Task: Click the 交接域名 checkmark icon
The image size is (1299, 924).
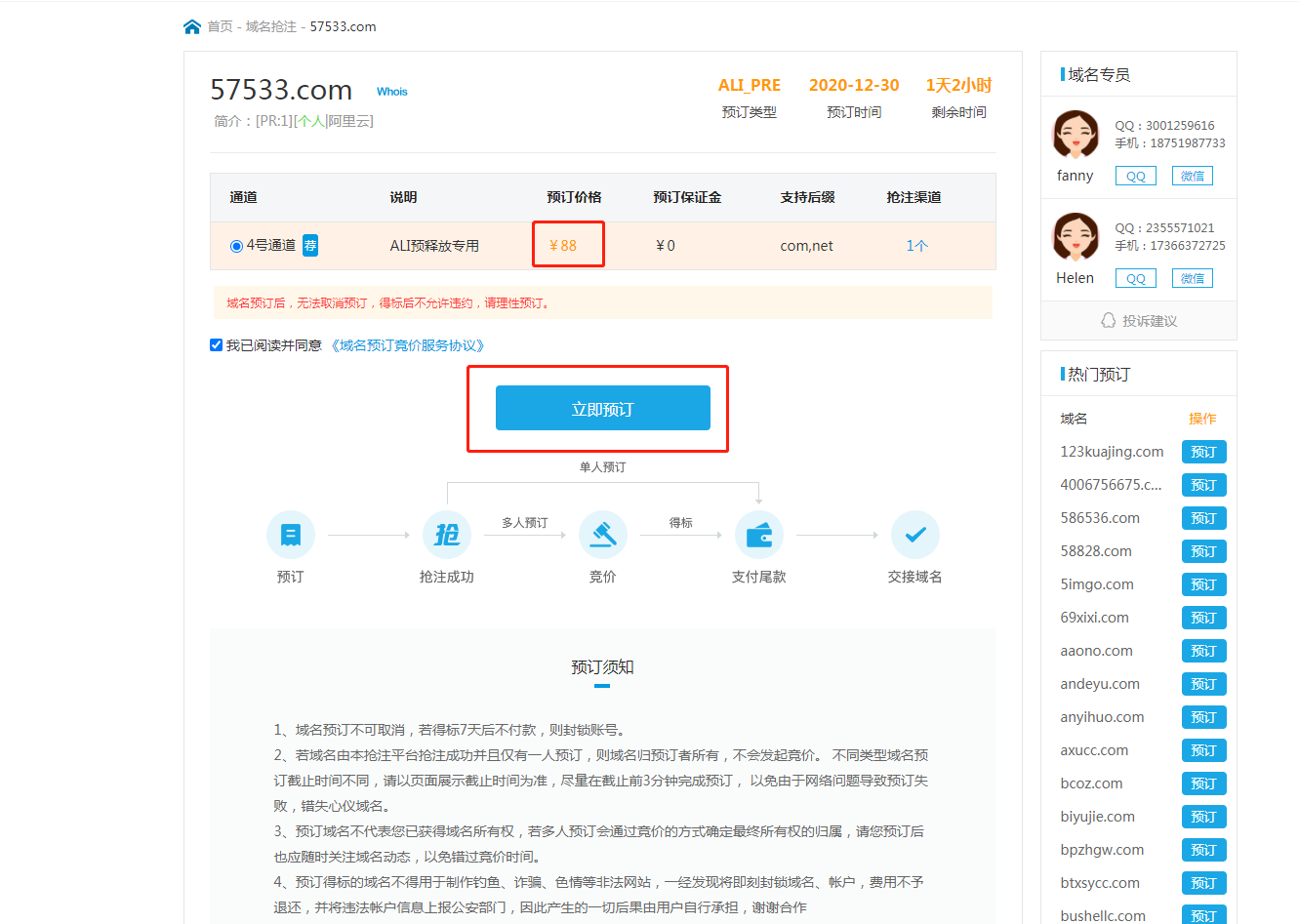Action: (914, 535)
